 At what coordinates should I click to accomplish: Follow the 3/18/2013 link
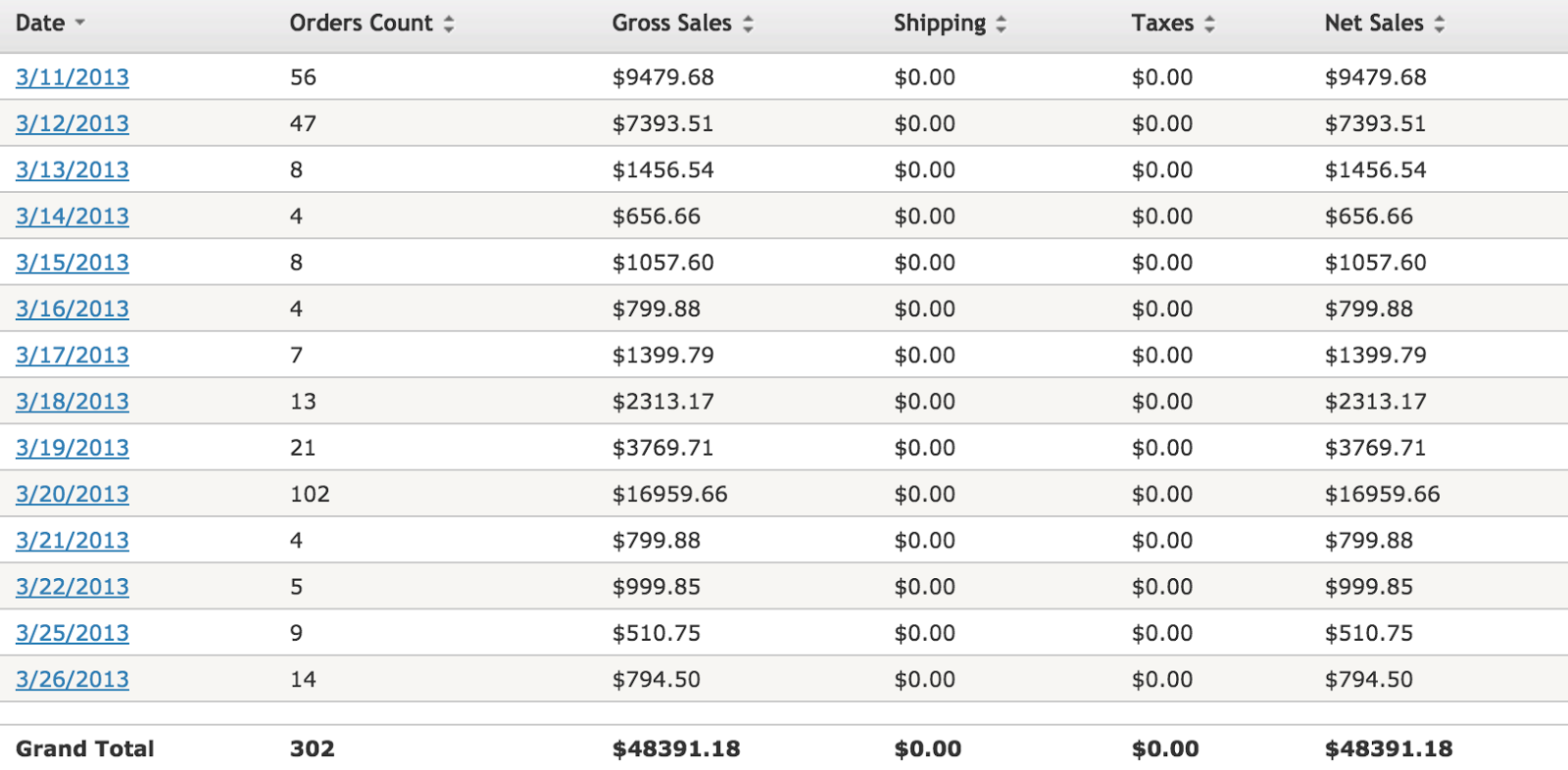(73, 402)
